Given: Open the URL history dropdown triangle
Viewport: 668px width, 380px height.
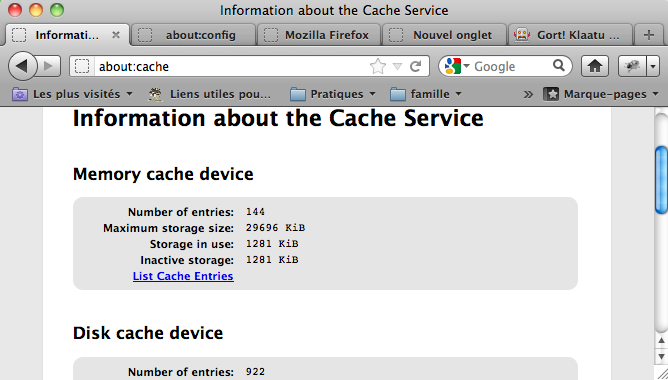Looking at the screenshot, I should click(x=397, y=66).
